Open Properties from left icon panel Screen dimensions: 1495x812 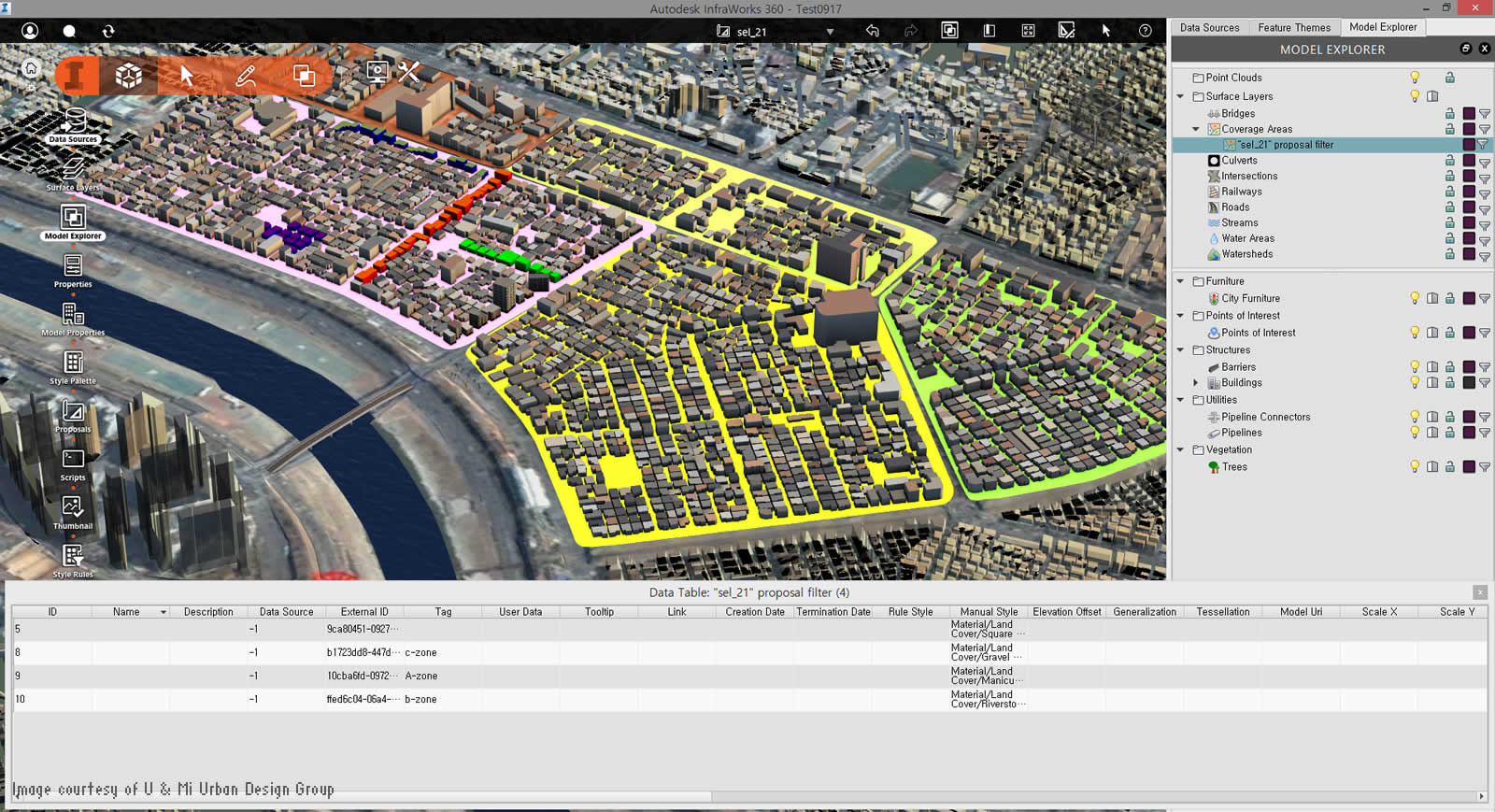point(73,271)
